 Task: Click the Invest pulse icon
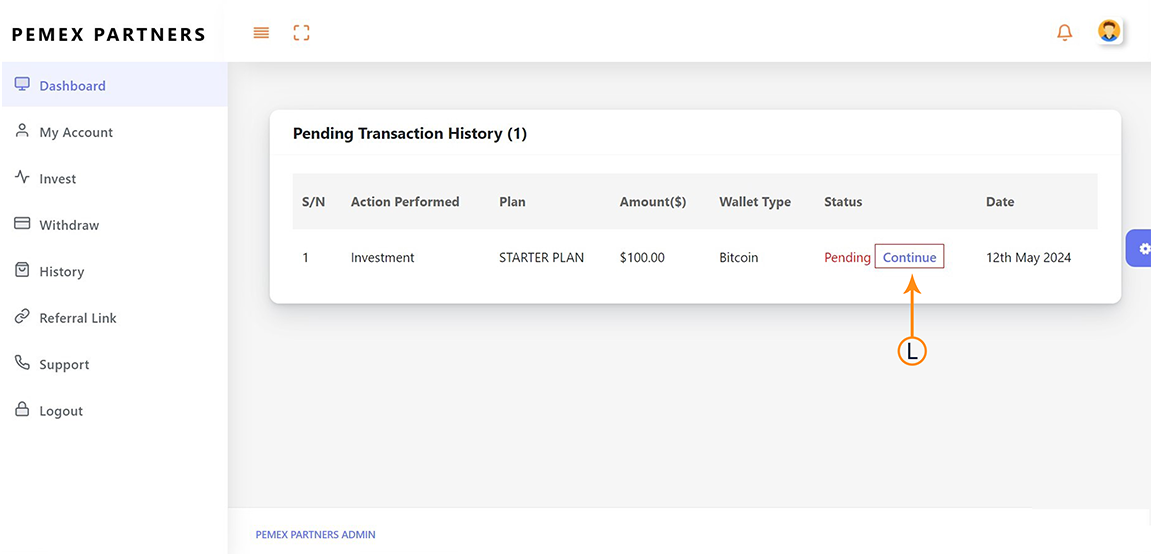[22, 178]
